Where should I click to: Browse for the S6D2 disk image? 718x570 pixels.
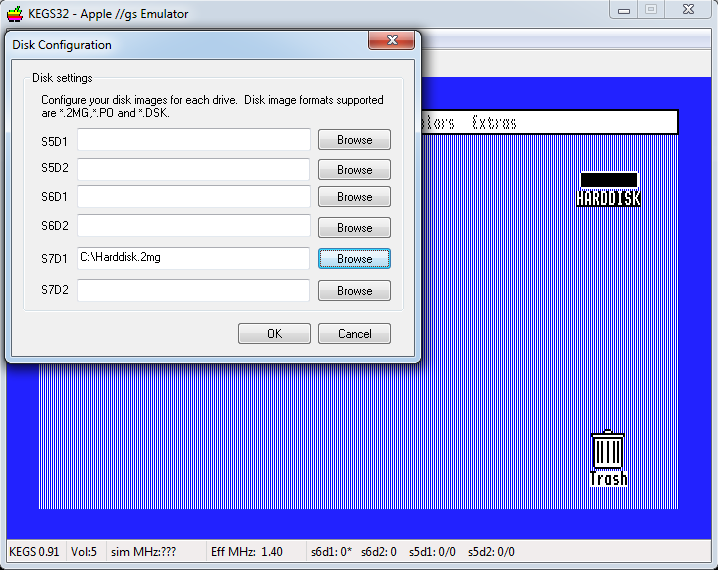click(354, 228)
